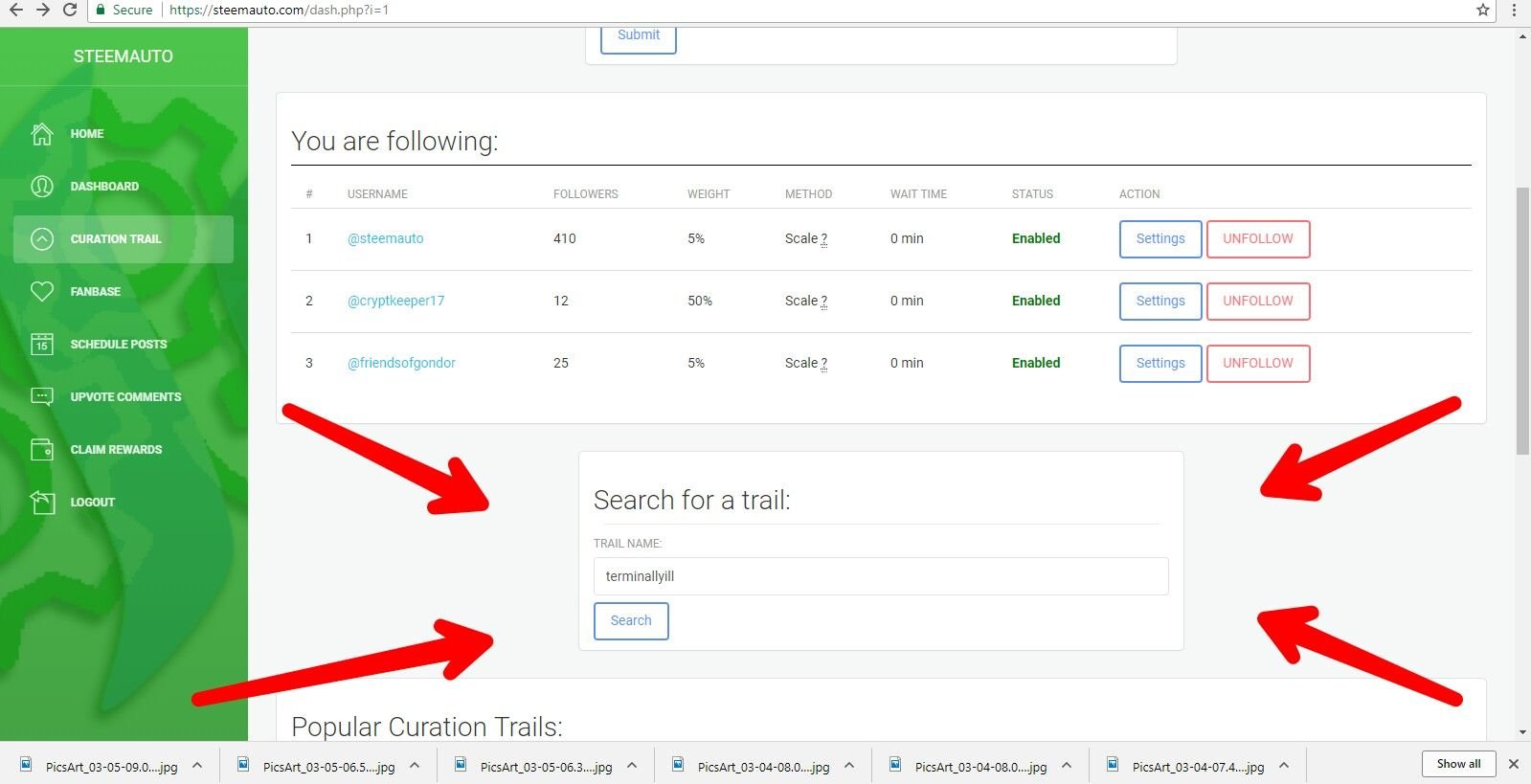Screen dimensions: 1531x784
Task: Select the Curation Trail menu item
Action: click(x=124, y=239)
